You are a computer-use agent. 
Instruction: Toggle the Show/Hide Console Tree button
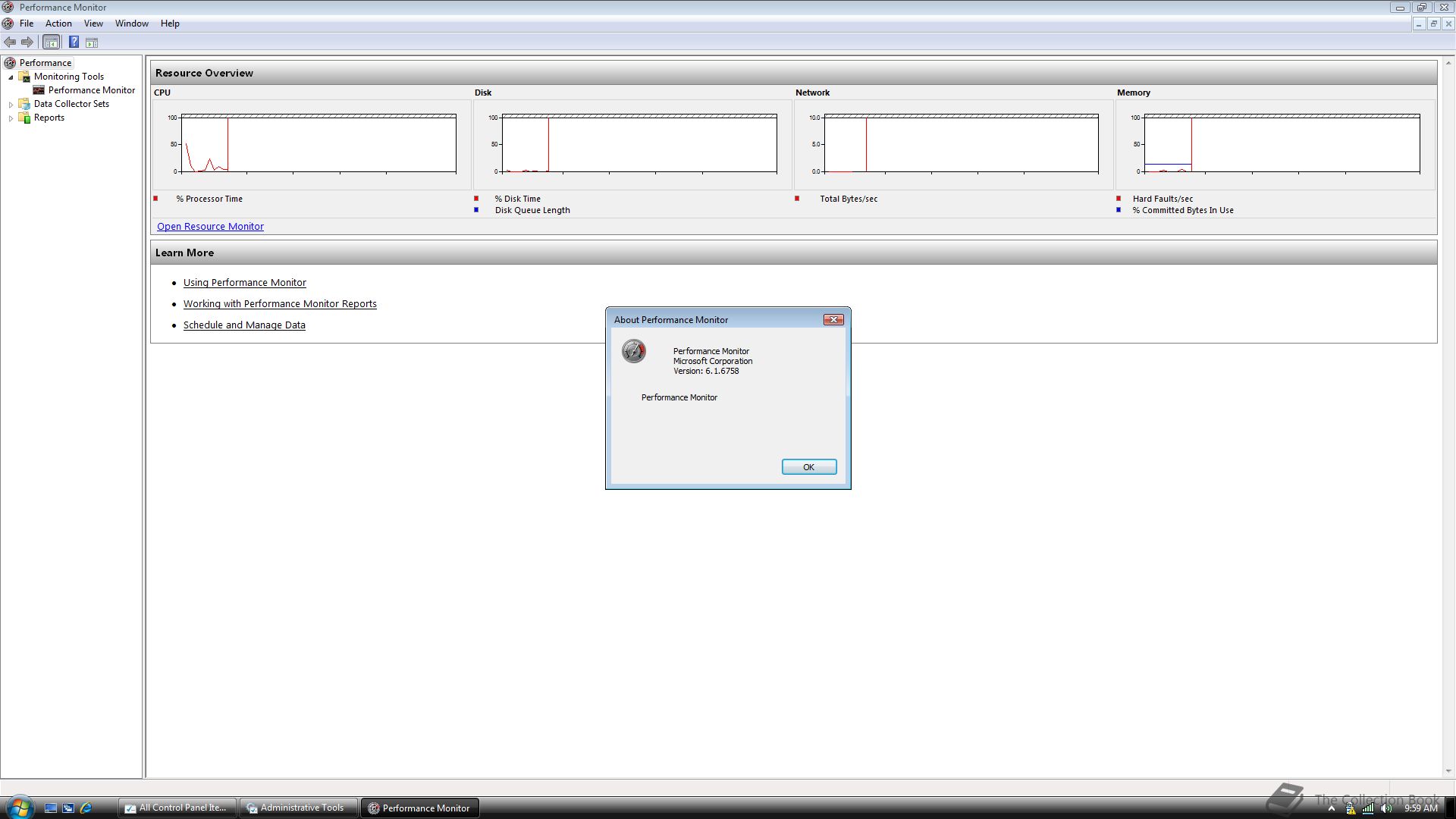[51, 42]
